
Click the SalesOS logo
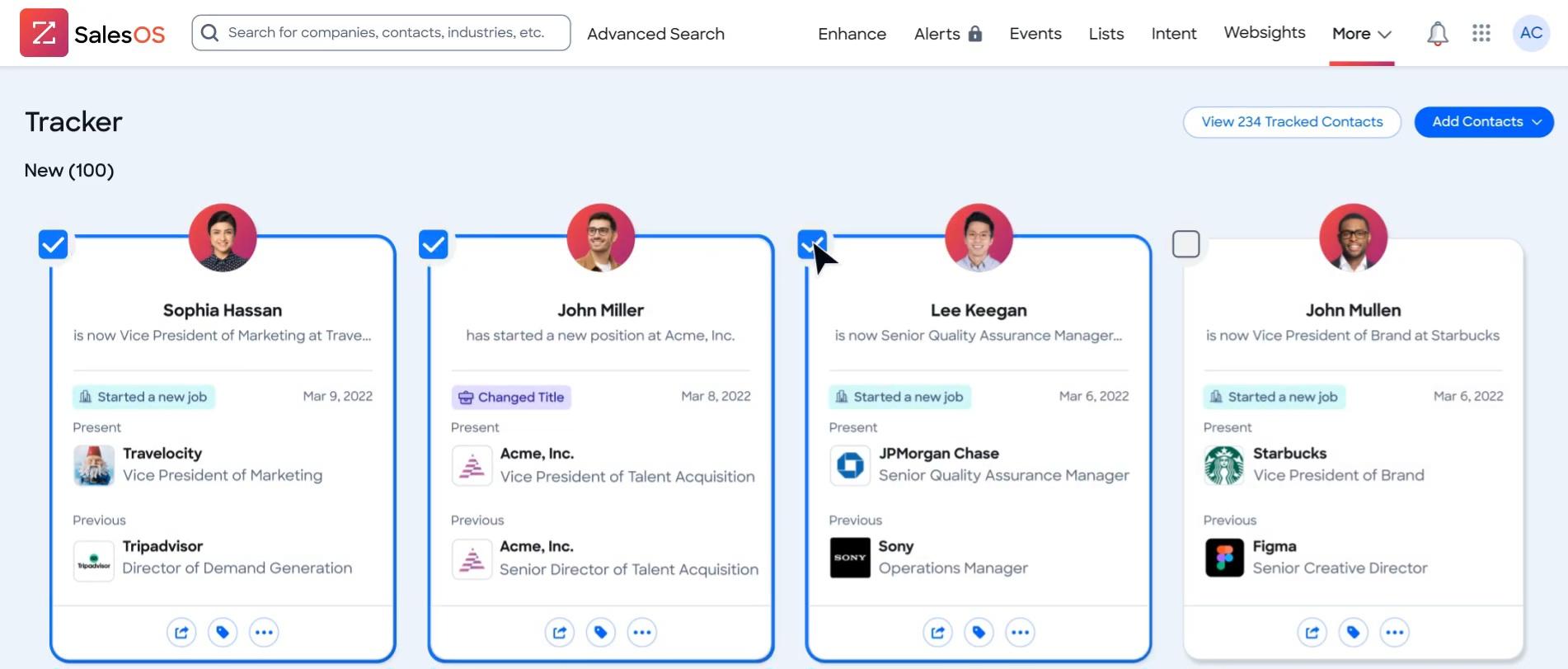coord(92,33)
